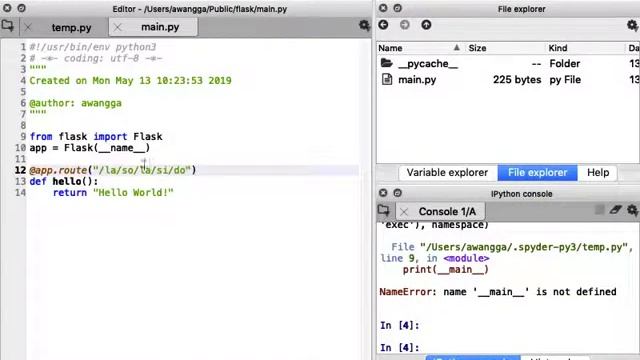
Task: Sort files by Size column
Action: coord(505,48)
